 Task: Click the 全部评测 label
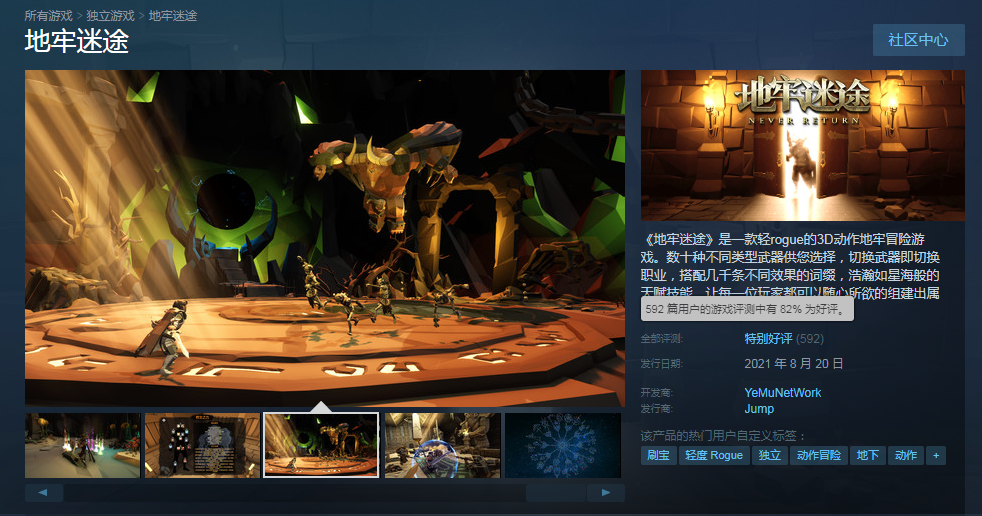pyautogui.click(x=661, y=339)
